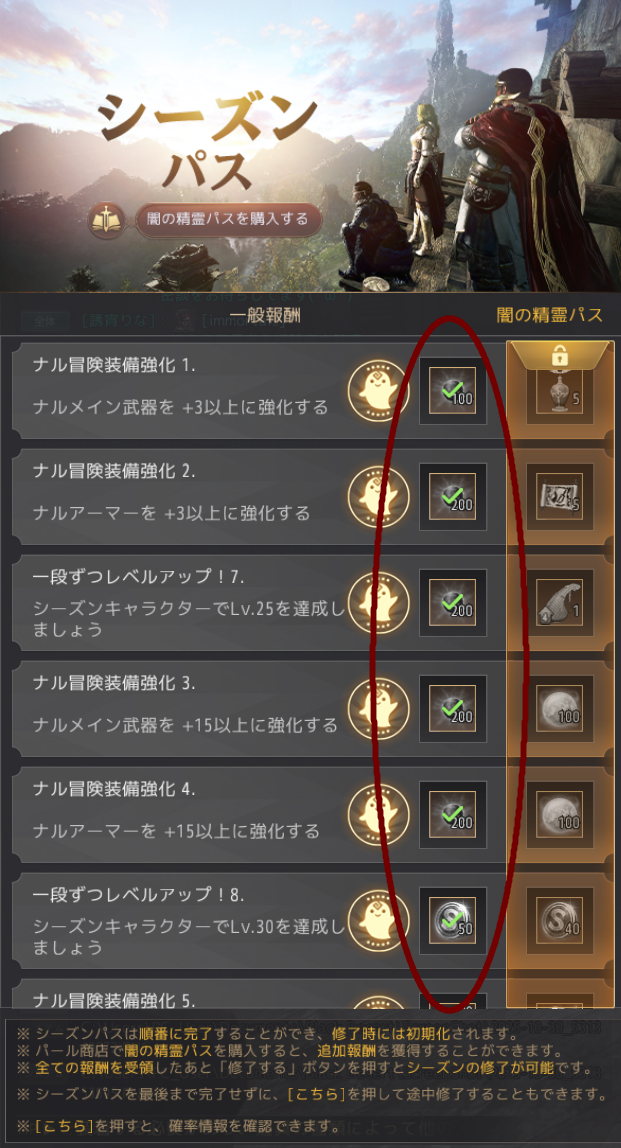
Task: Click the armor piece premium reward
Action: click(560, 603)
